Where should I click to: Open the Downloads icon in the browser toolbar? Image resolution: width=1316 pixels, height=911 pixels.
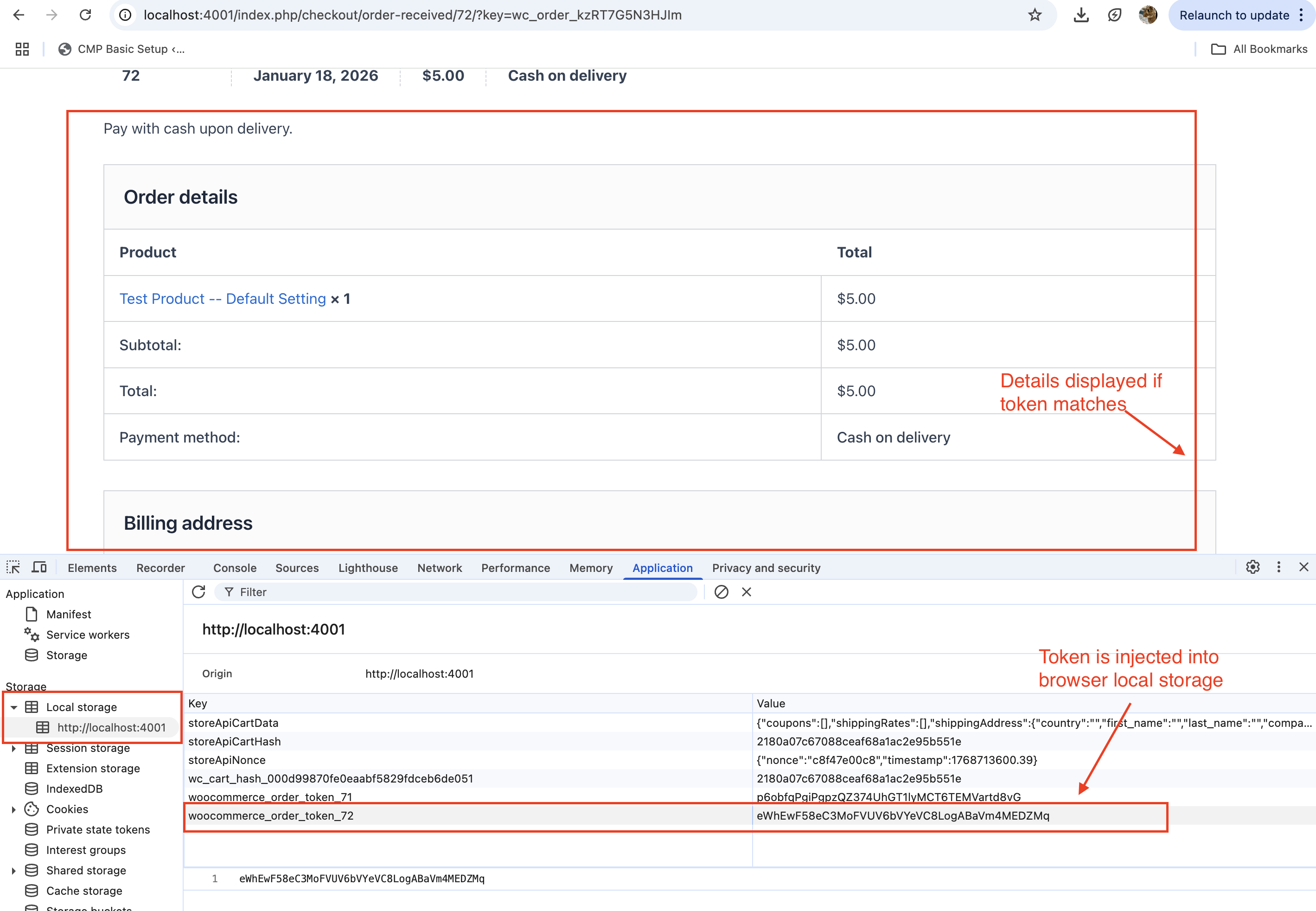(1080, 15)
